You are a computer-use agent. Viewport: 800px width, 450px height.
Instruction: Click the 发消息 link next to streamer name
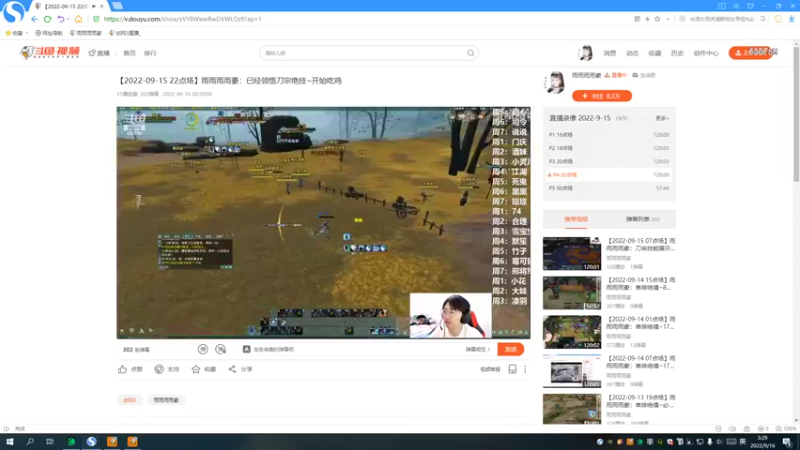[644, 75]
